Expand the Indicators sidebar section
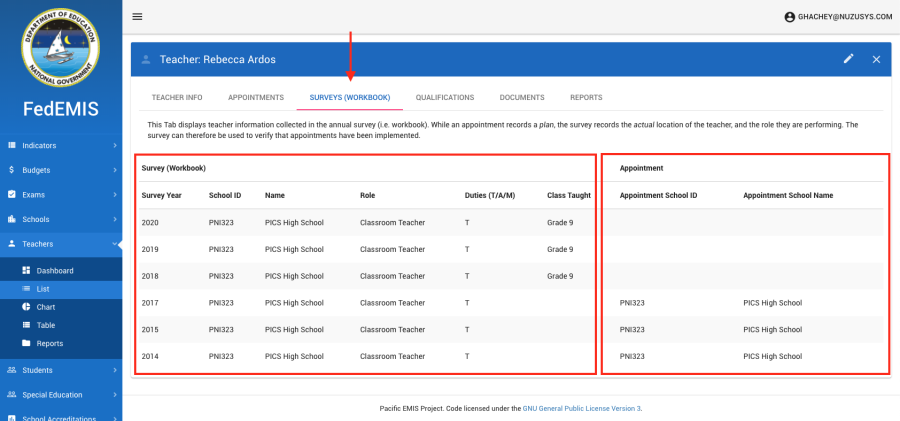900x421 pixels. click(60, 146)
